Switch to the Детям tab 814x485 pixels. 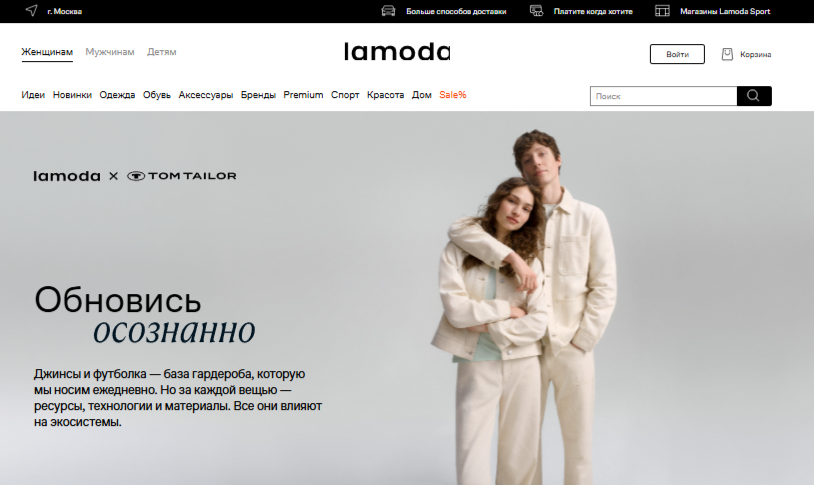coord(162,52)
